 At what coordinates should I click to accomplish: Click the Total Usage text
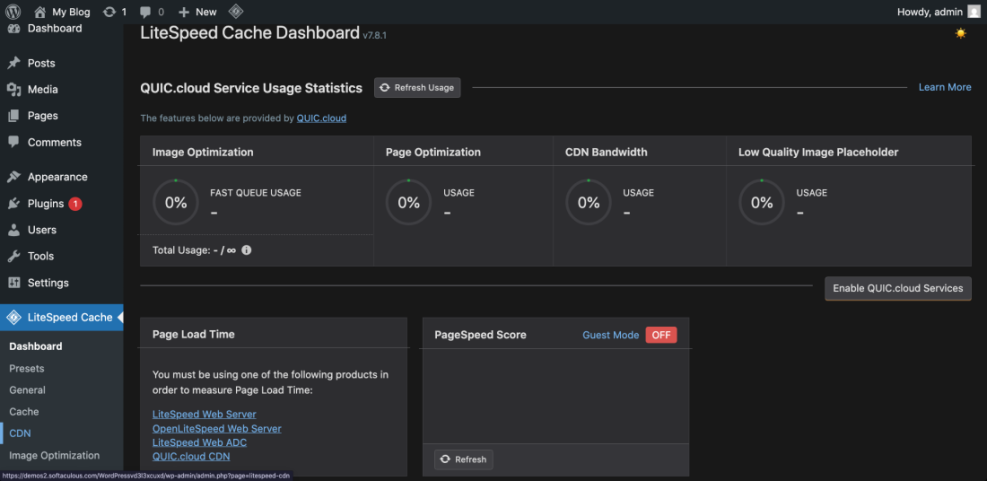[194, 250]
